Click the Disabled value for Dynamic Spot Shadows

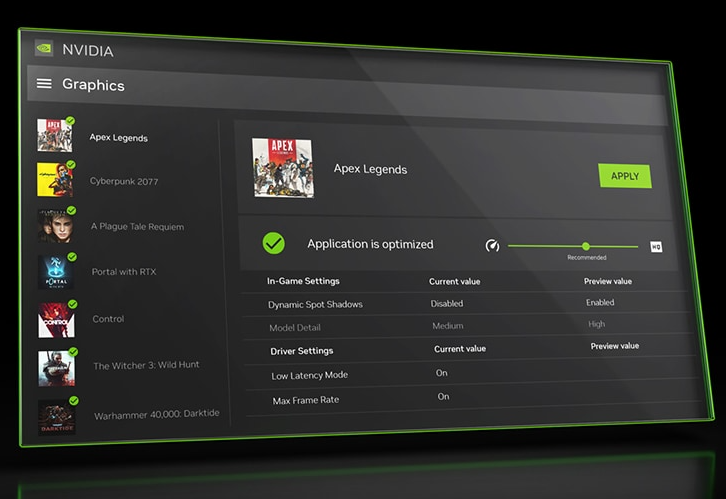pos(447,304)
